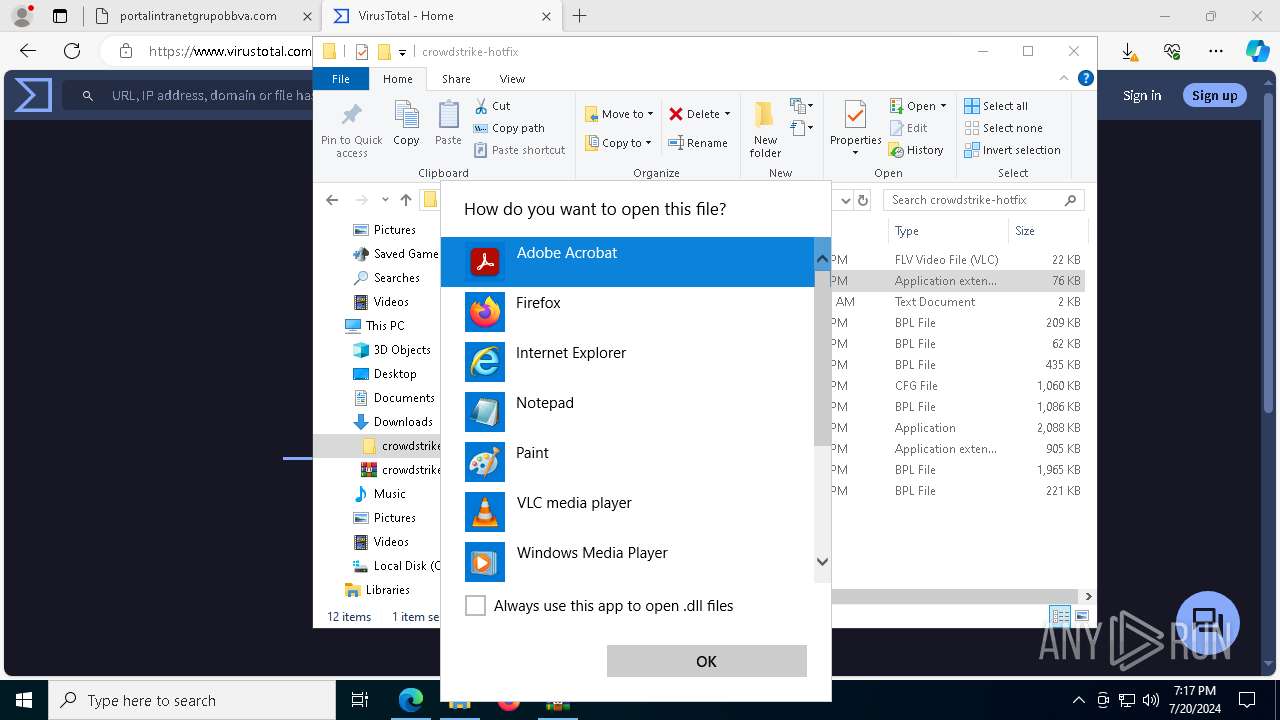Open Libraries in the navigation tree
1280x720 pixels.
coord(377,590)
